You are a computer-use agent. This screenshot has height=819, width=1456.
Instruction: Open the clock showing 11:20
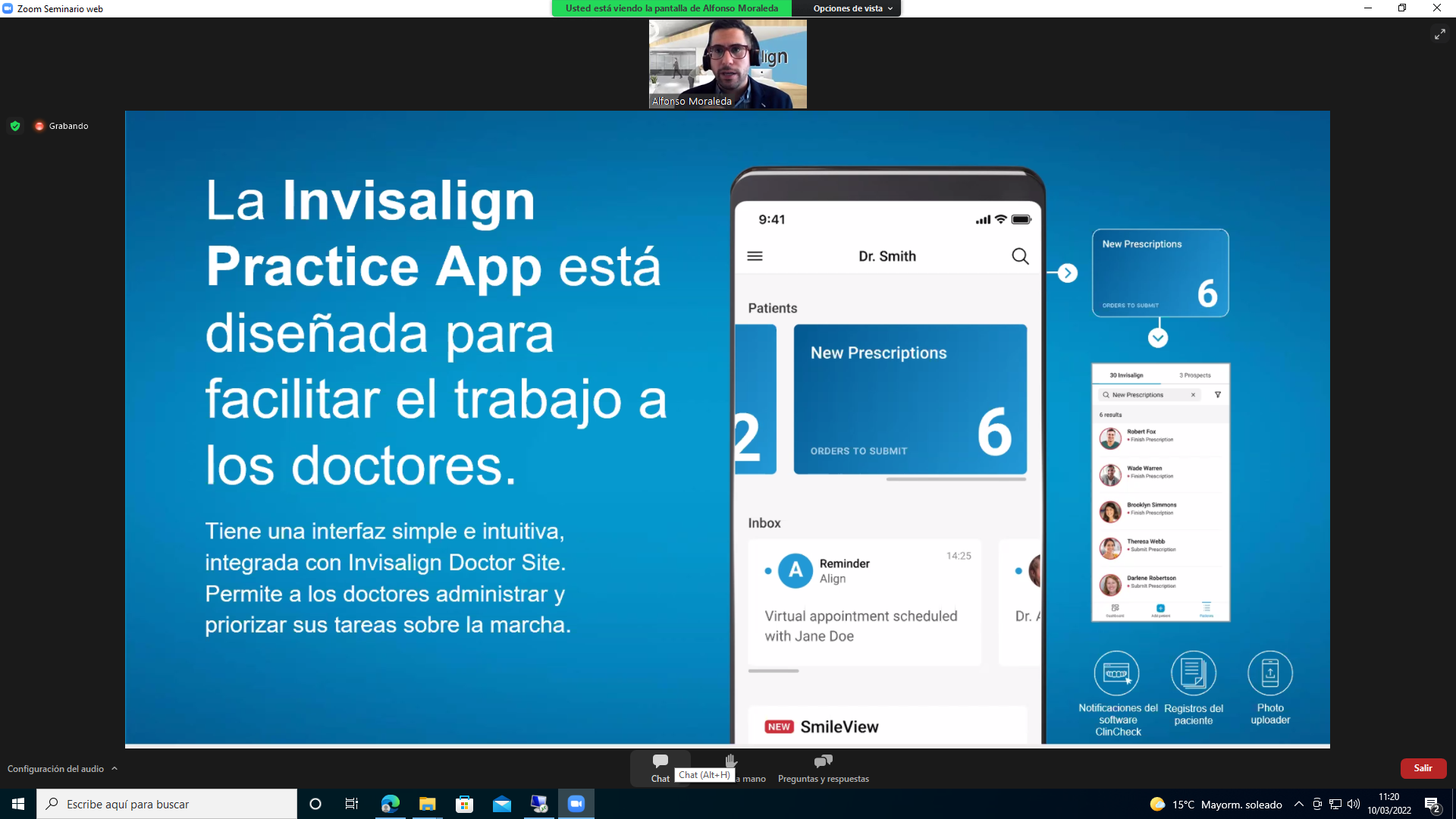pyautogui.click(x=1389, y=804)
